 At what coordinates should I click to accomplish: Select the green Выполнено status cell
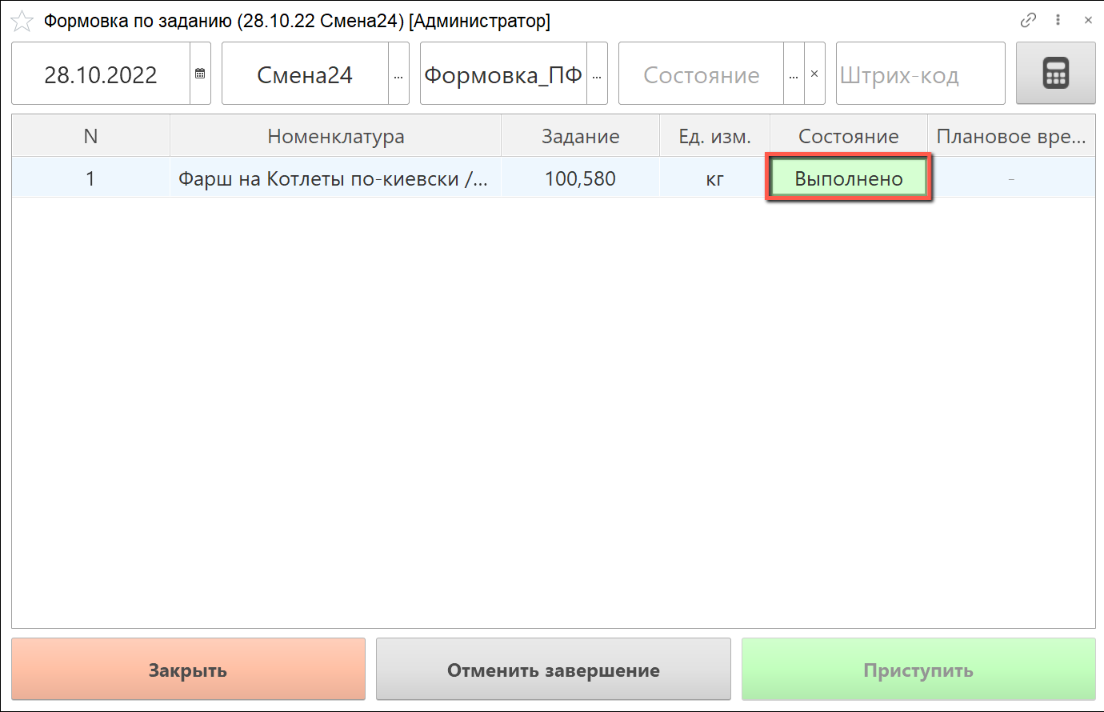pyautogui.click(x=849, y=179)
